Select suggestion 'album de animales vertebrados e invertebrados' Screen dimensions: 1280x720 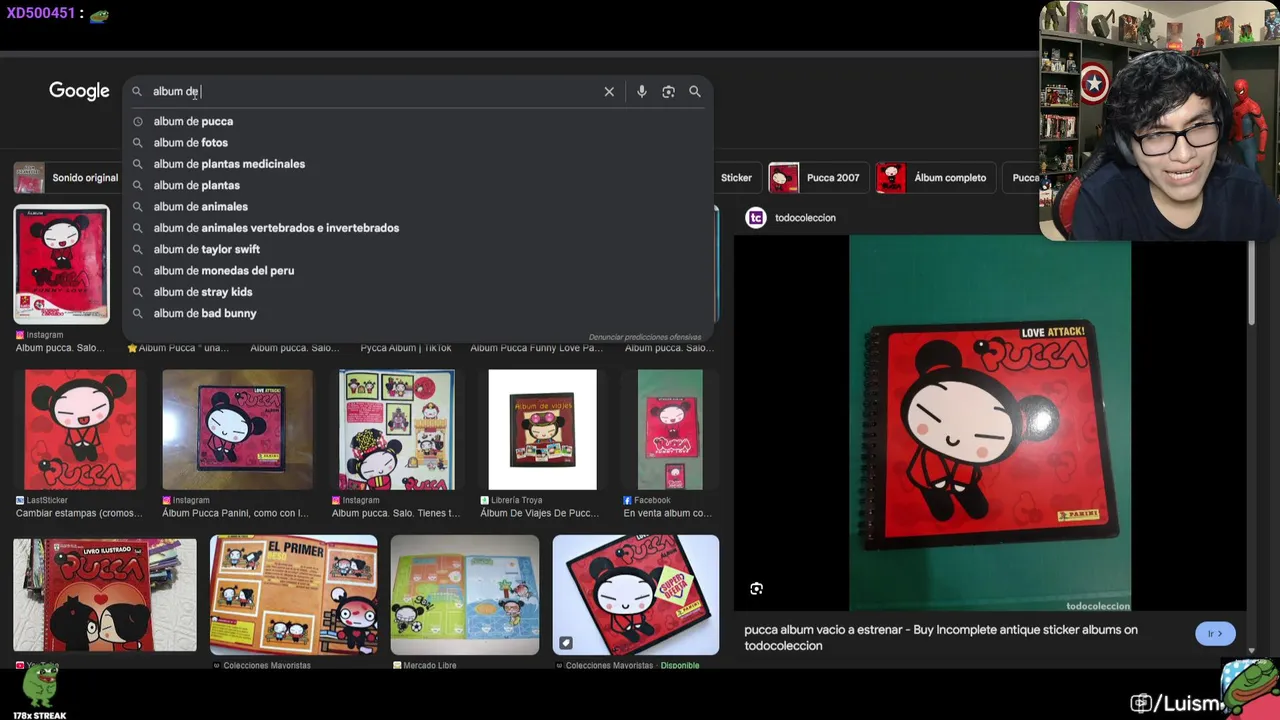pos(418,228)
